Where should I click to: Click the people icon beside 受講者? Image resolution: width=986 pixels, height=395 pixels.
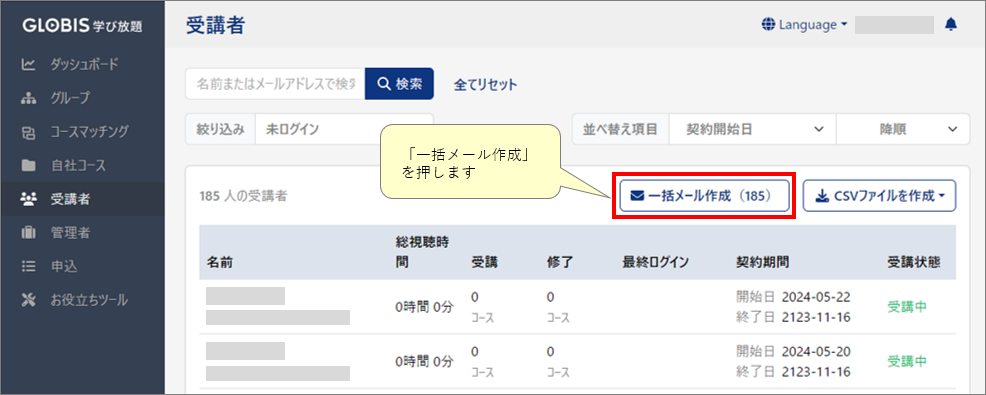(28, 199)
